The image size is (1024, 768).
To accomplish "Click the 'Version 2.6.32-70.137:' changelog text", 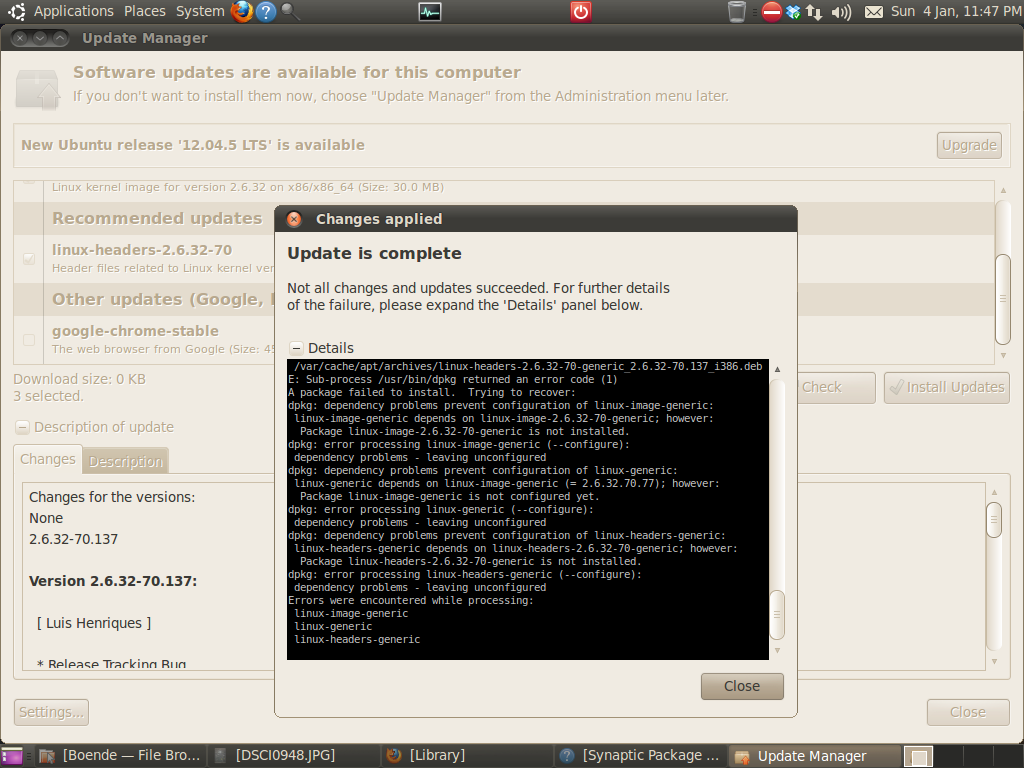I will tap(113, 581).
